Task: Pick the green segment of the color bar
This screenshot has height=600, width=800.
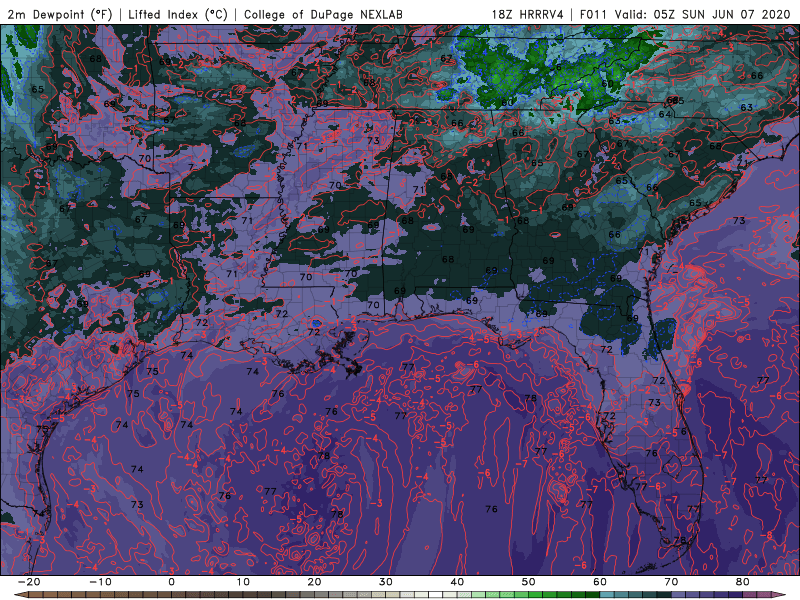Action: [536, 595]
